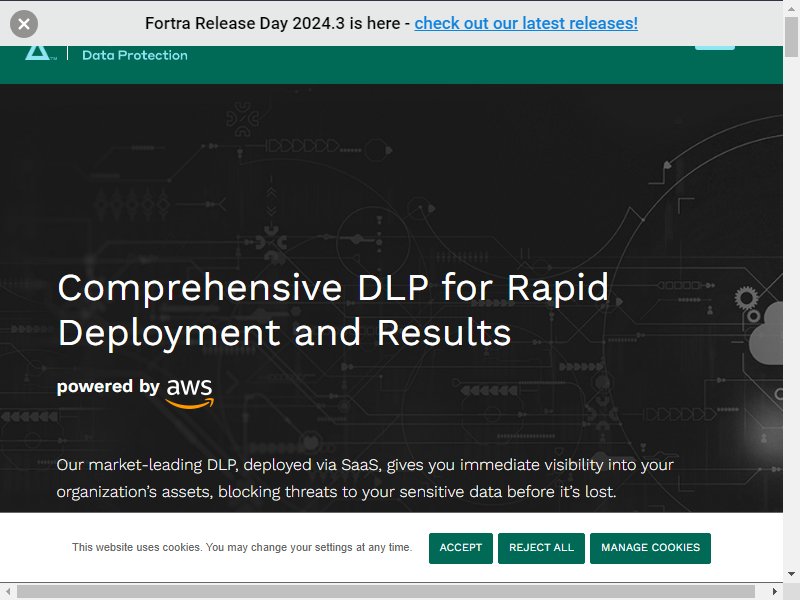Open MANAGE COOKIES settings
The height and width of the screenshot is (600, 800).
(651, 548)
